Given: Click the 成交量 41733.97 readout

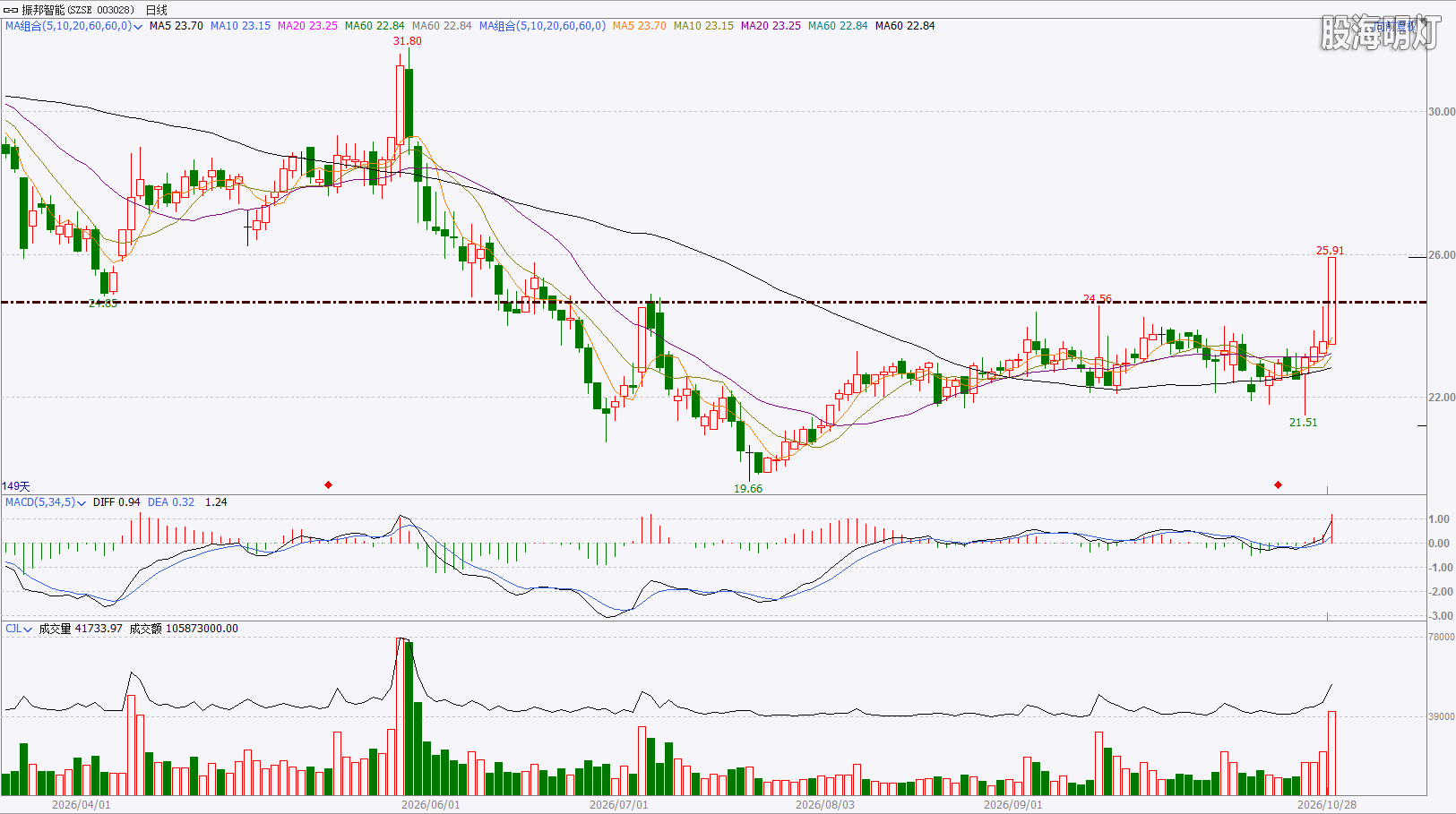Looking at the screenshot, I should click(x=81, y=629).
